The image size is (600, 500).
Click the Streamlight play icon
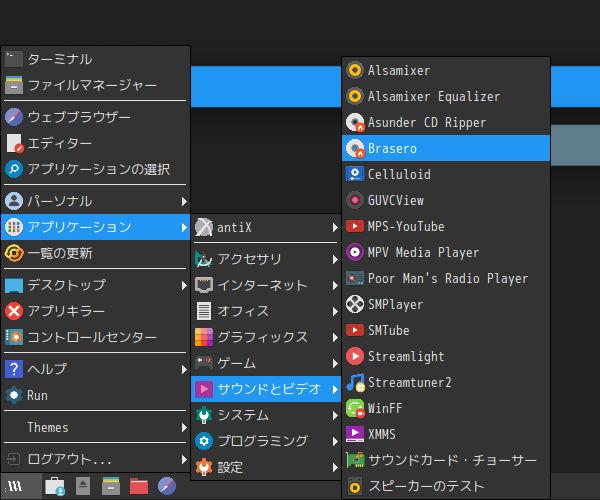coord(355,357)
